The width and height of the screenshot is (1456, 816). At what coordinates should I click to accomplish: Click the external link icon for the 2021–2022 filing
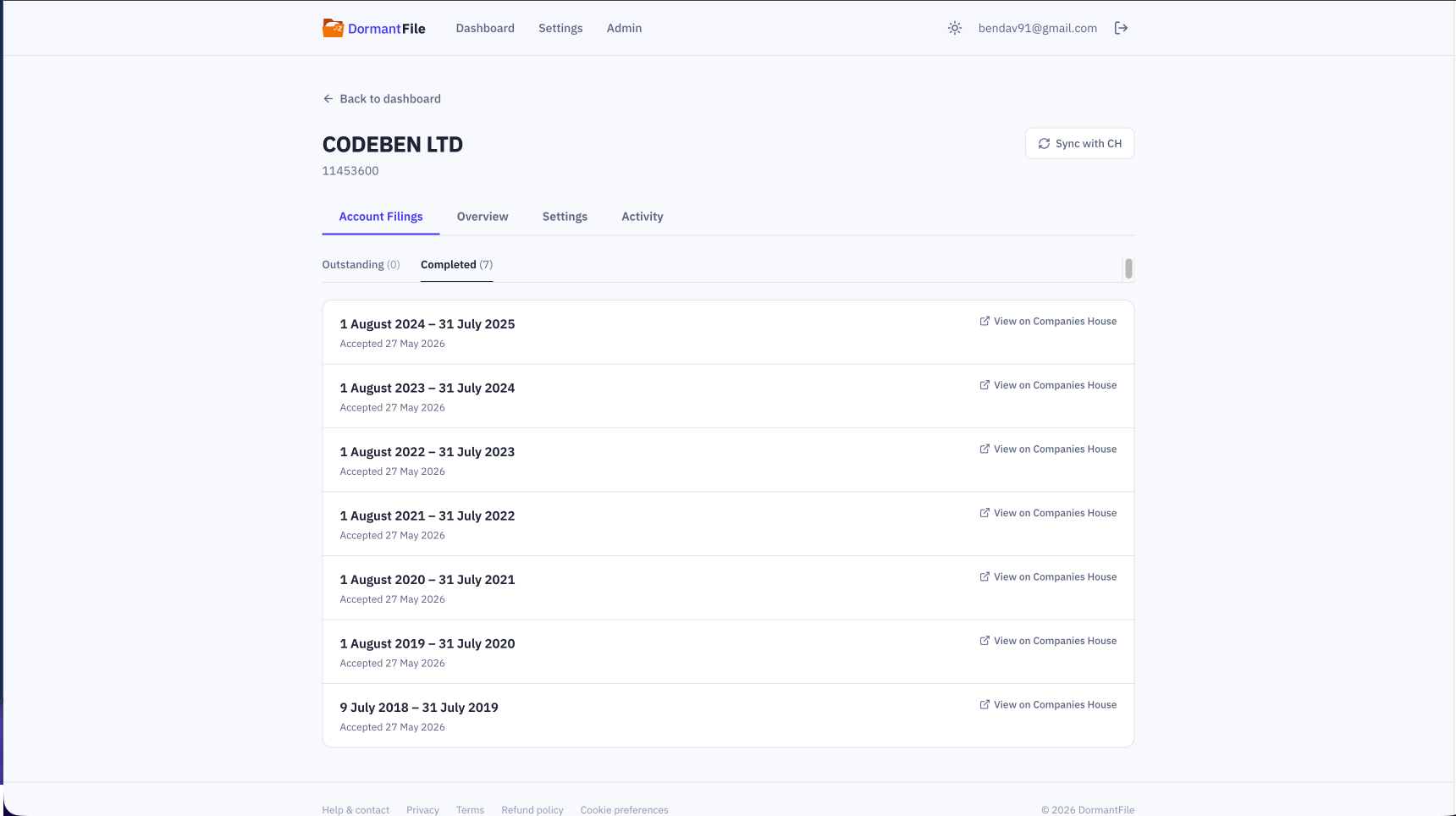[x=984, y=513]
